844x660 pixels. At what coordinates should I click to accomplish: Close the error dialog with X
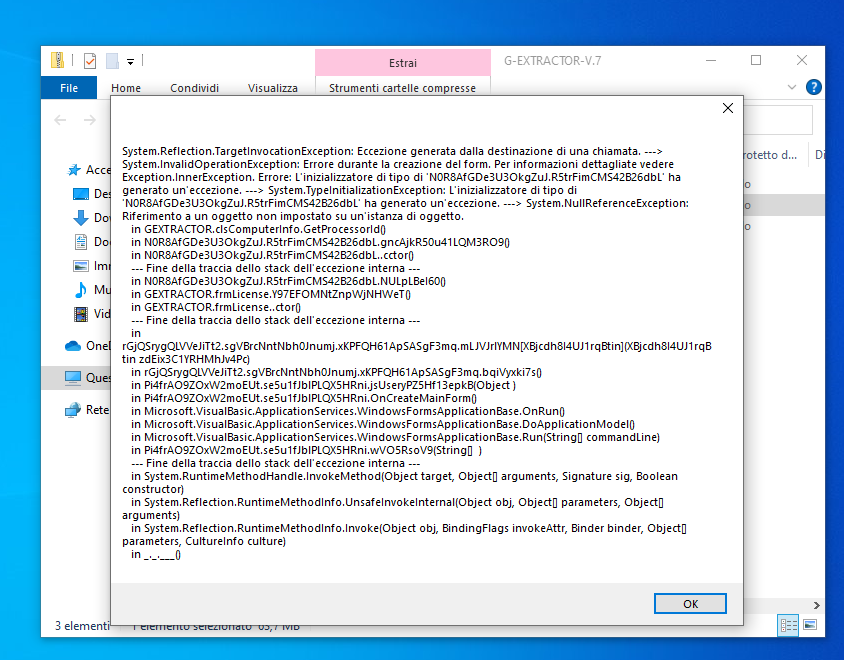(728, 108)
